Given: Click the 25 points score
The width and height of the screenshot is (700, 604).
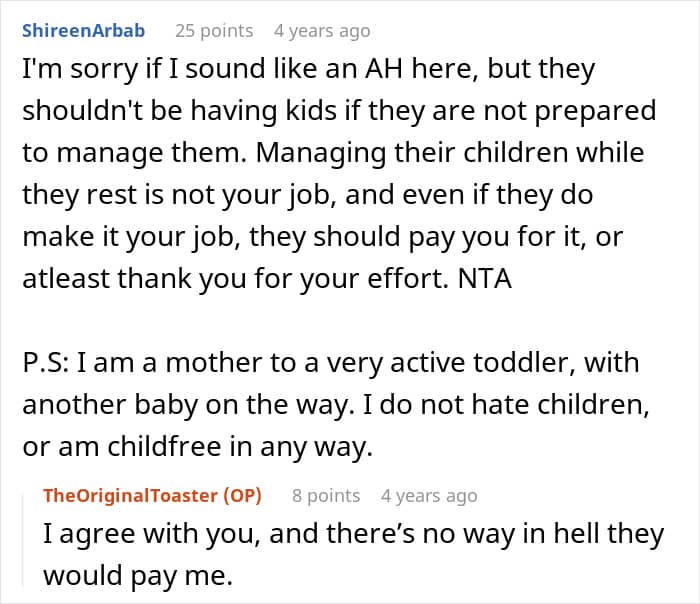Looking at the screenshot, I should tap(214, 31).
